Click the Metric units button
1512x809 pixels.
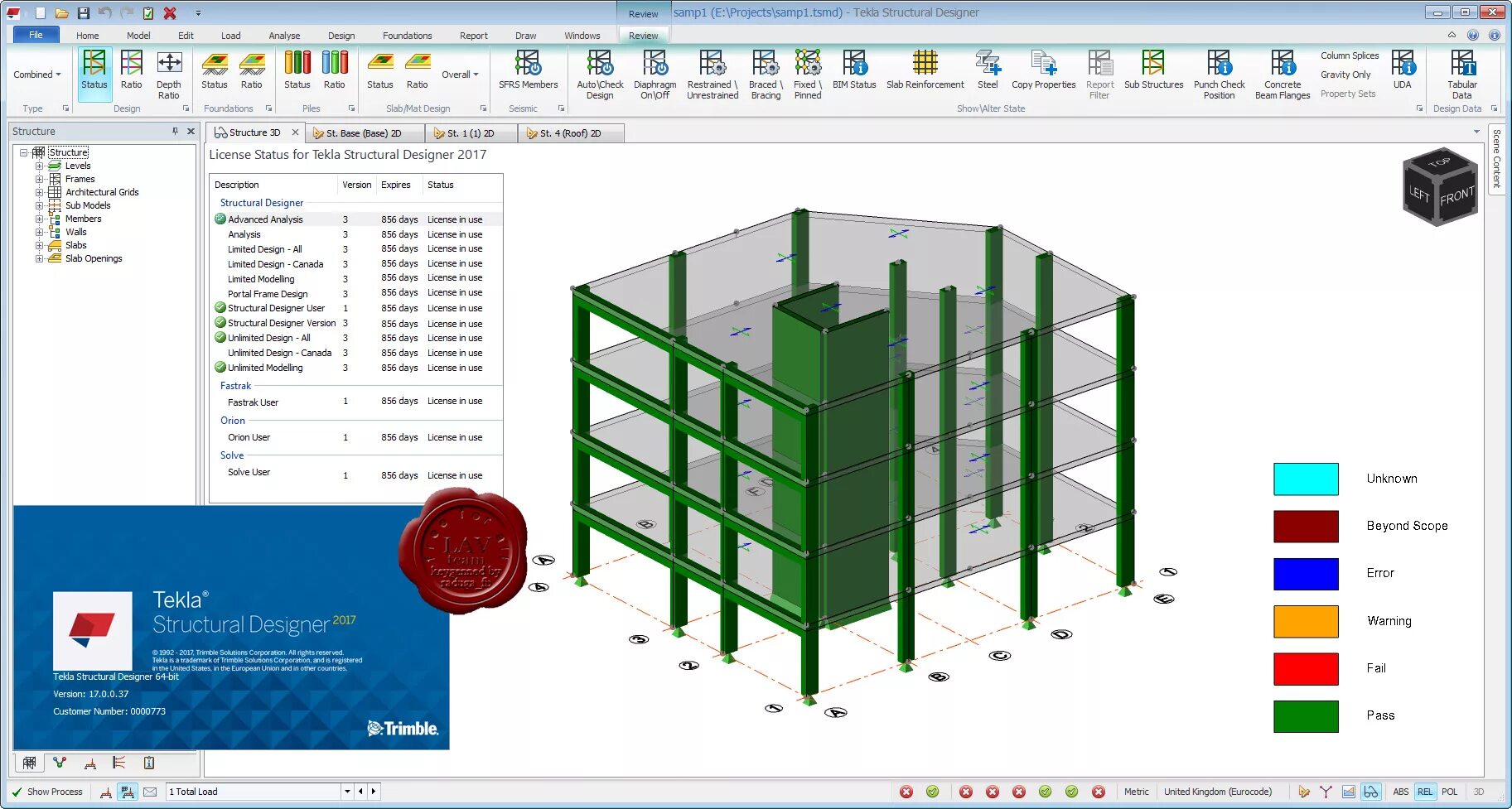(x=1136, y=792)
